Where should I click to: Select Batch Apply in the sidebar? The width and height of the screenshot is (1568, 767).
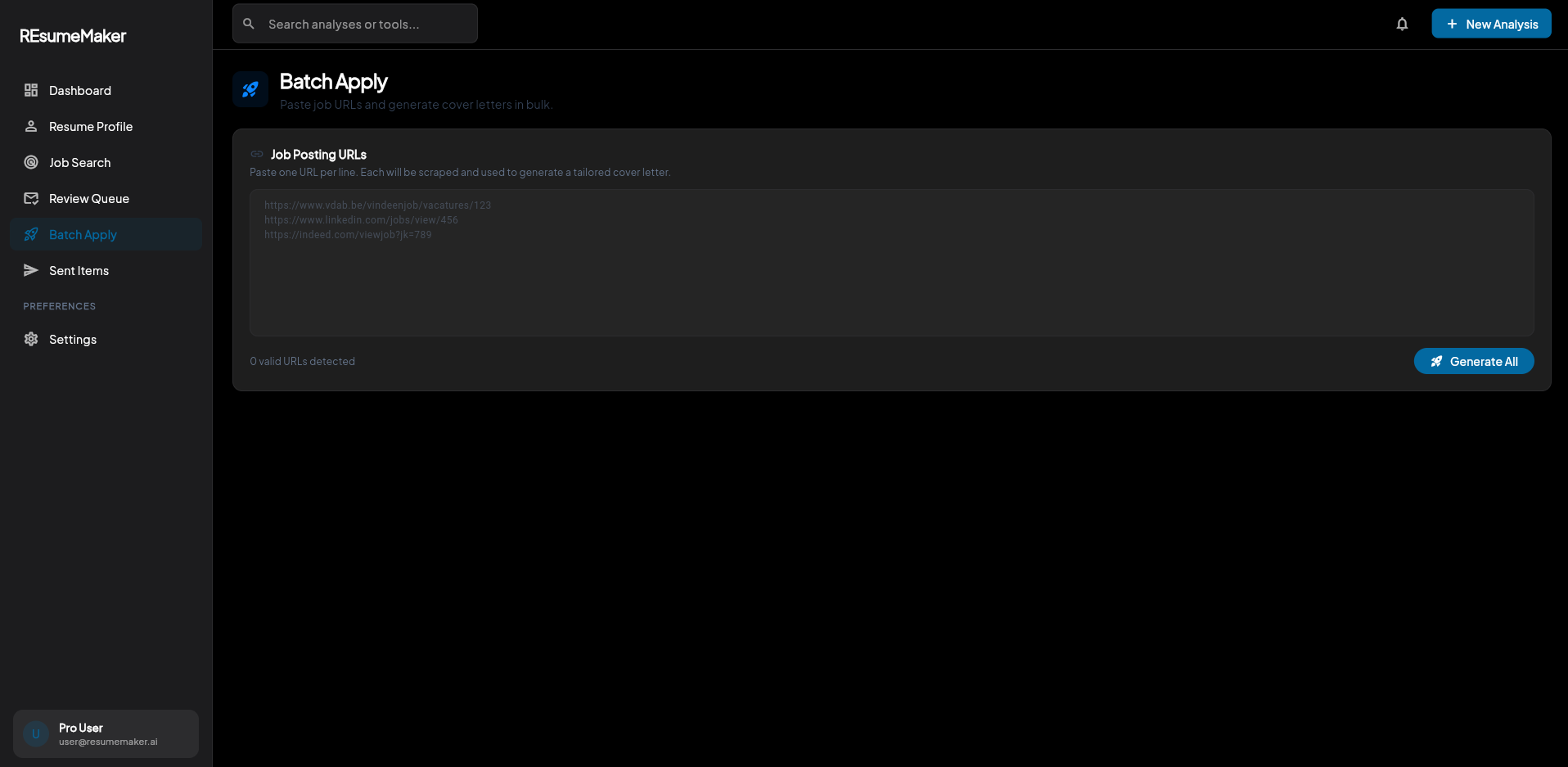(83, 234)
